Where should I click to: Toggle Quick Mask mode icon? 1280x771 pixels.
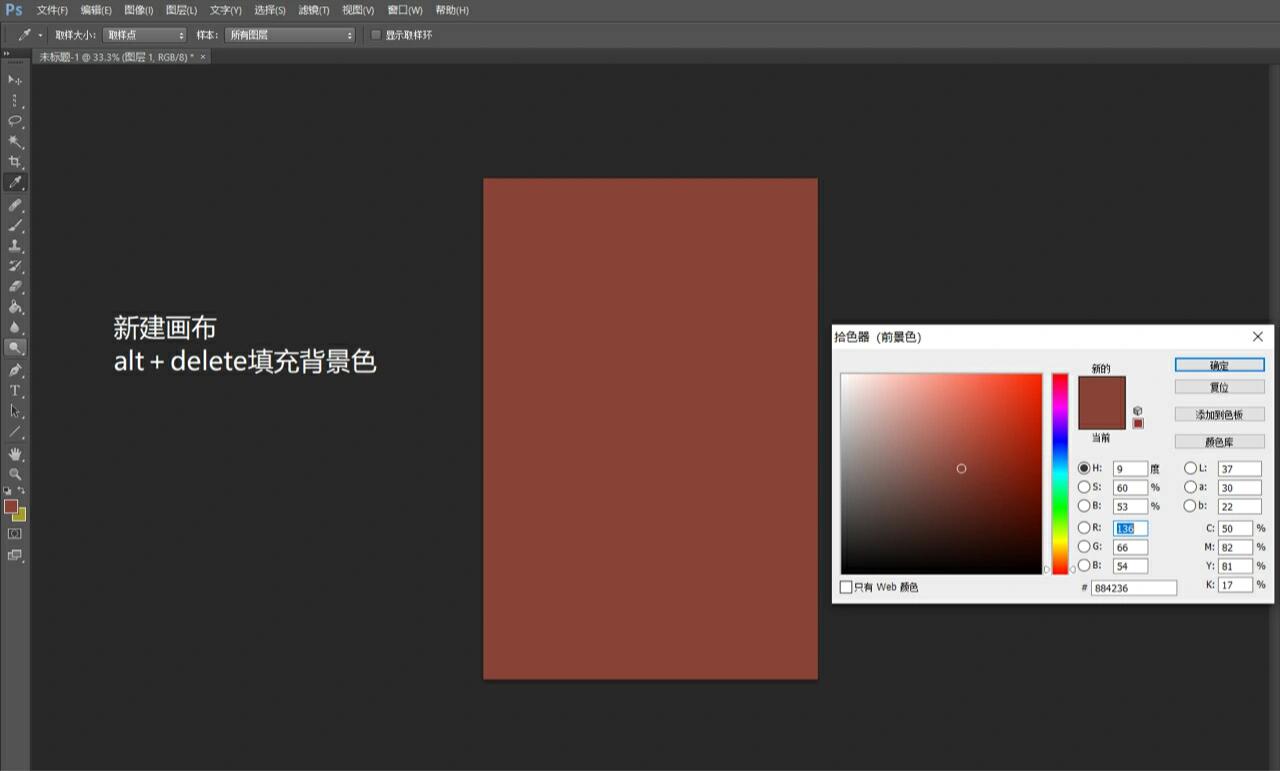click(x=15, y=534)
